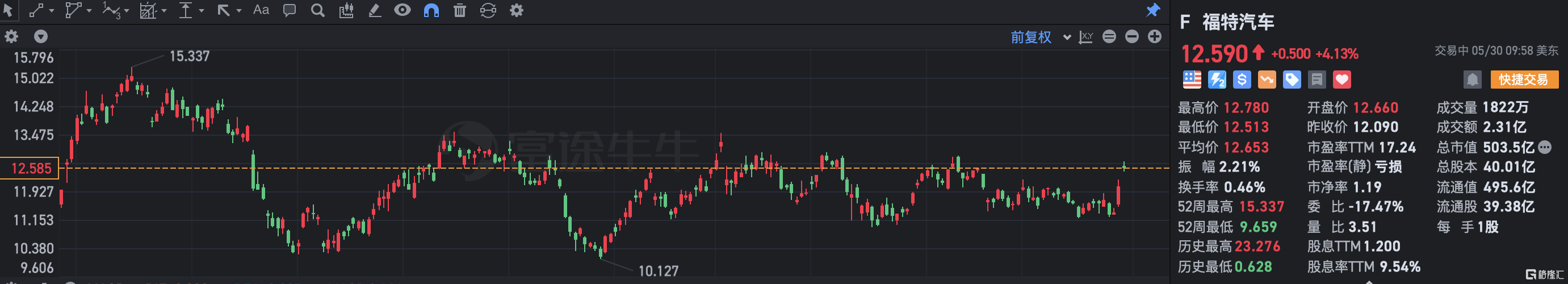Click the 总市值 info ellipsis icon
The image size is (1568, 284).
(x=1544, y=147)
